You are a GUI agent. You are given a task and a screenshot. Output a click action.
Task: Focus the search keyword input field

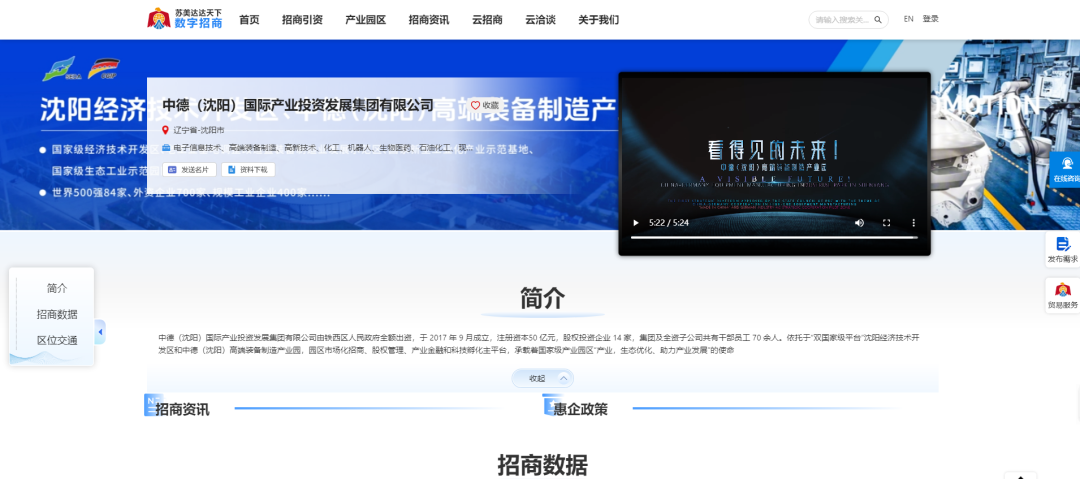pos(843,20)
